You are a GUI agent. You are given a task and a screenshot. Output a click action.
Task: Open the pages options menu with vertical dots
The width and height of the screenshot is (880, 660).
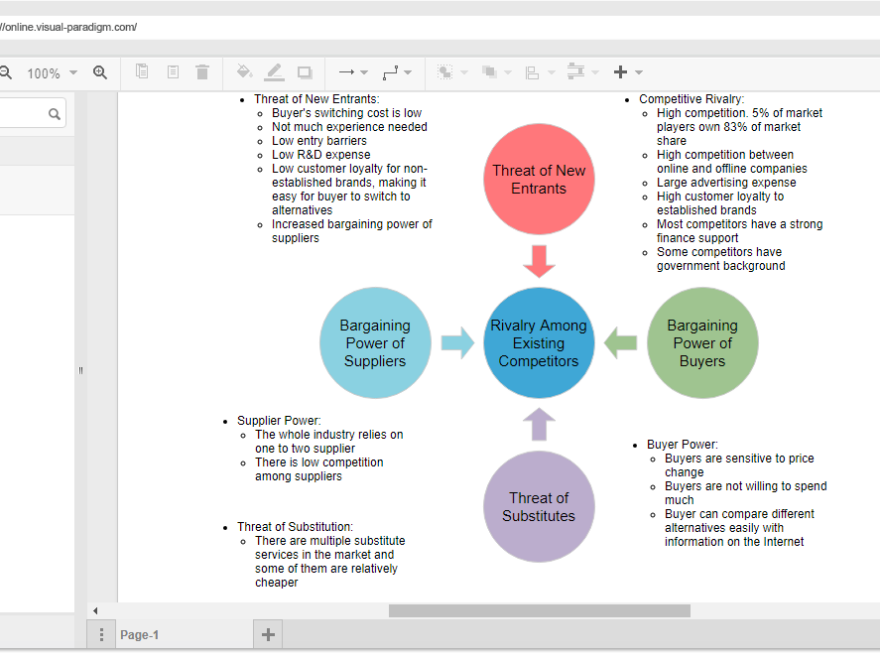101,634
